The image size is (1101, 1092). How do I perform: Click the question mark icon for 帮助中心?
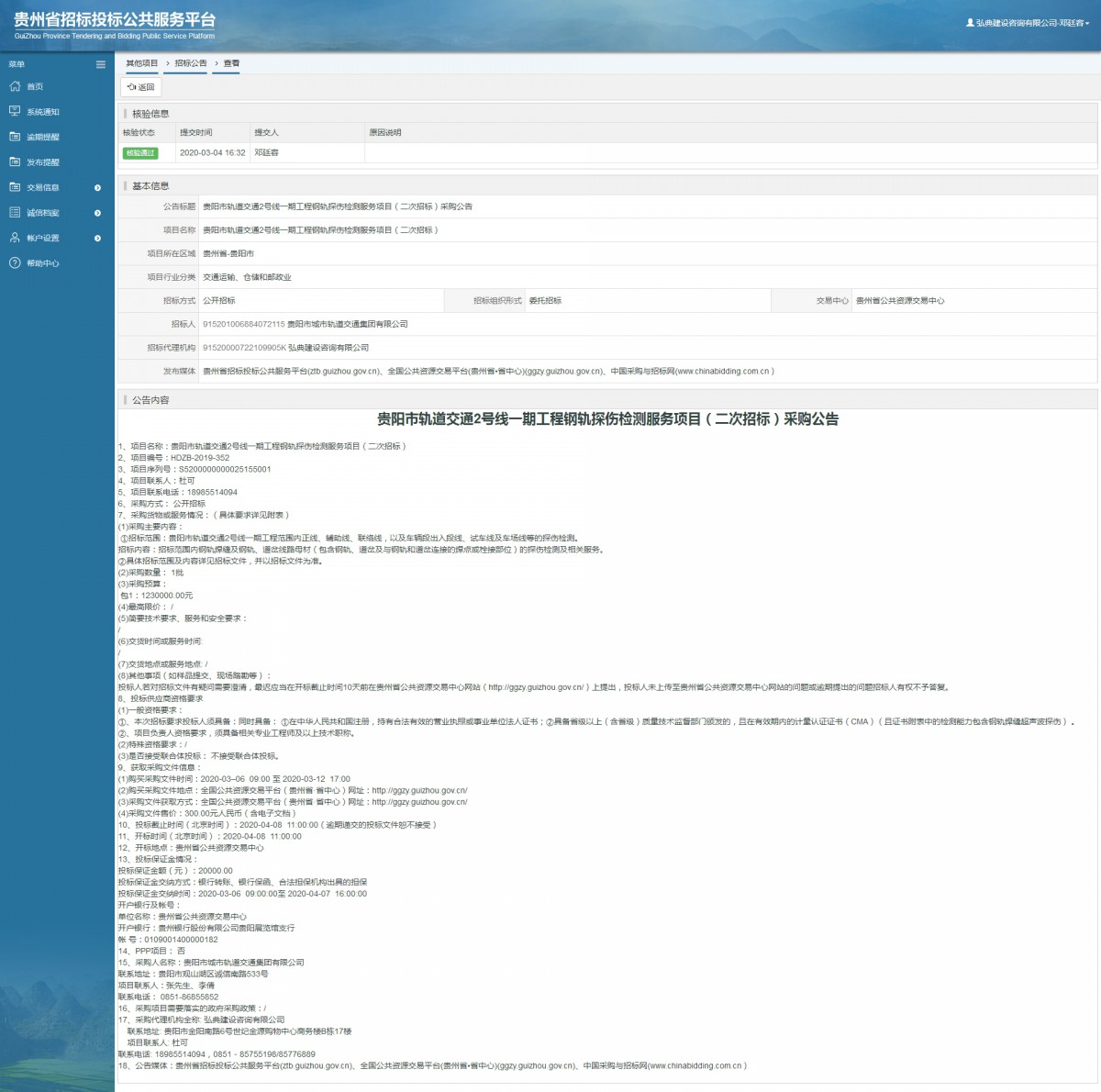(15, 263)
